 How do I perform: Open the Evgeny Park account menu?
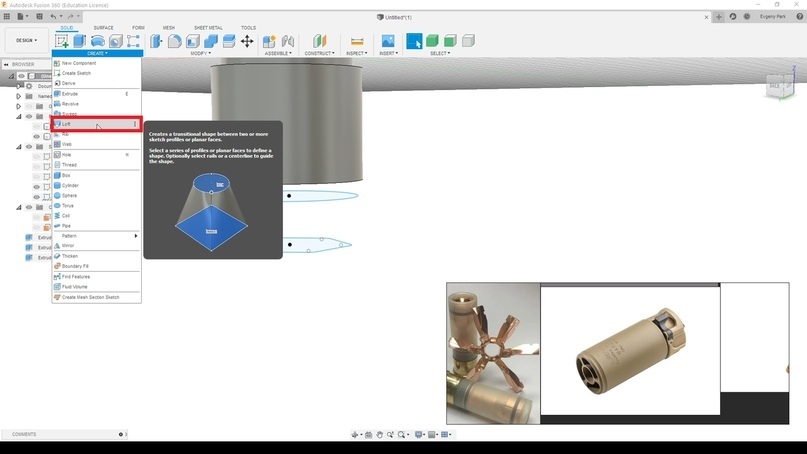coord(774,17)
